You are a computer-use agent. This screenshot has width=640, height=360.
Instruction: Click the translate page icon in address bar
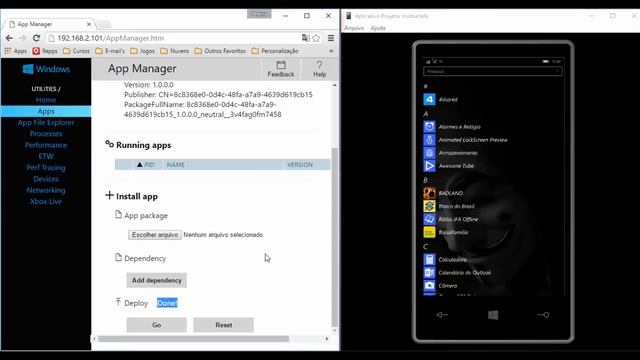point(305,38)
